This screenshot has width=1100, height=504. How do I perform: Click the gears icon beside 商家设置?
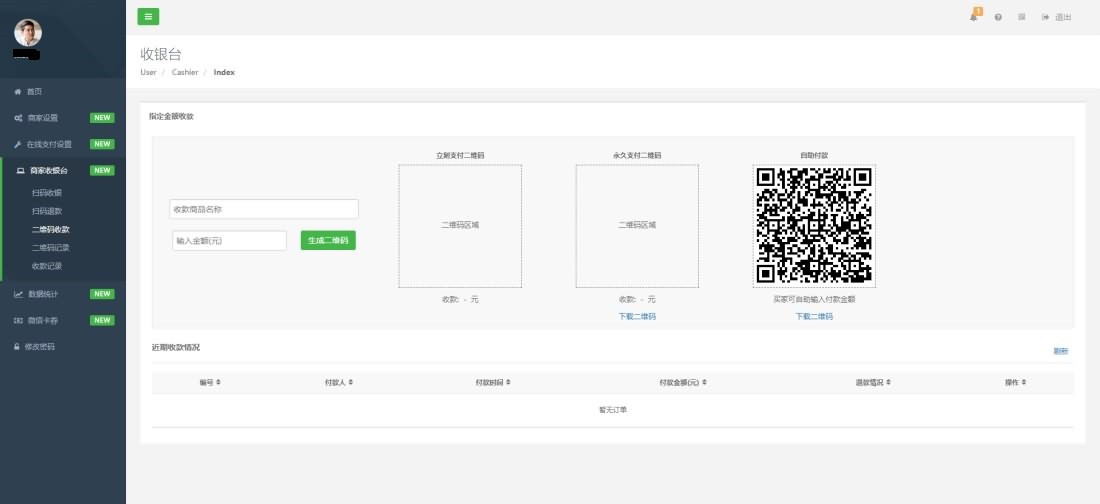[18, 118]
